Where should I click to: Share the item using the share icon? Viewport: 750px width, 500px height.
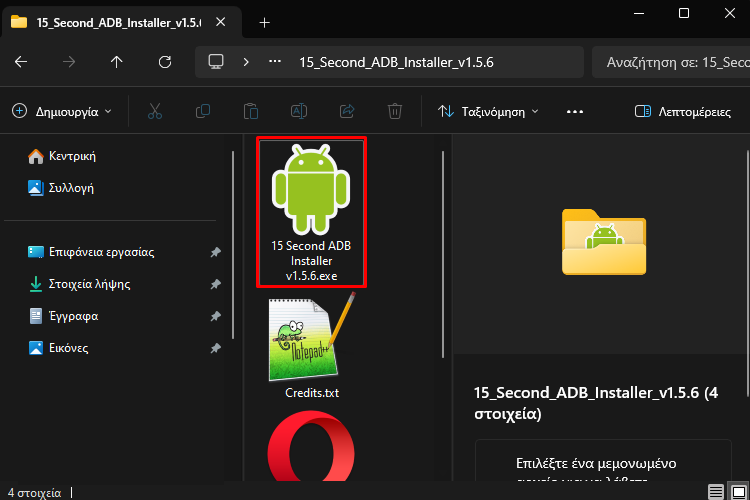click(x=347, y=111)
